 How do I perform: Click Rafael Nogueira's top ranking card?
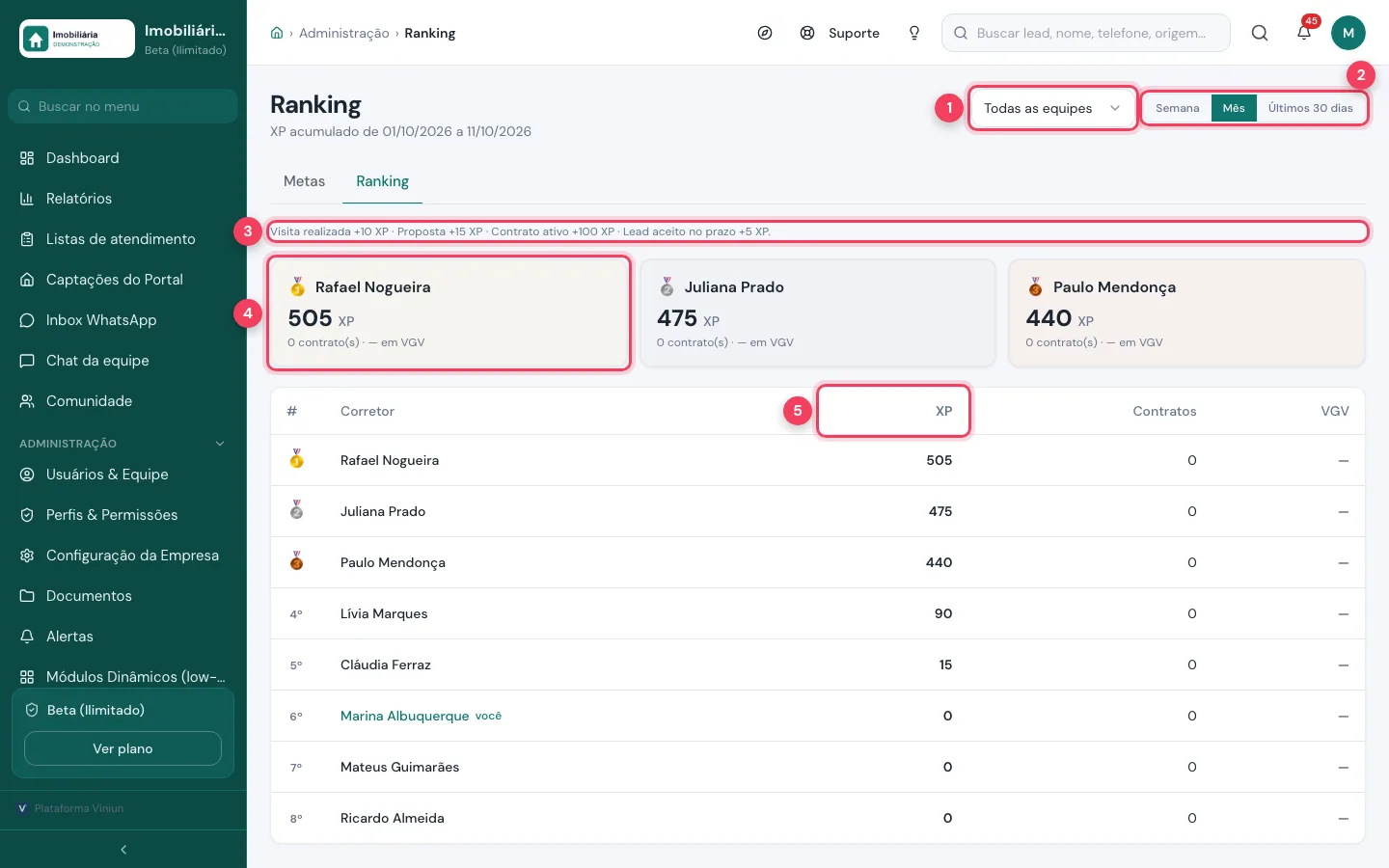[x=449, y=313]
